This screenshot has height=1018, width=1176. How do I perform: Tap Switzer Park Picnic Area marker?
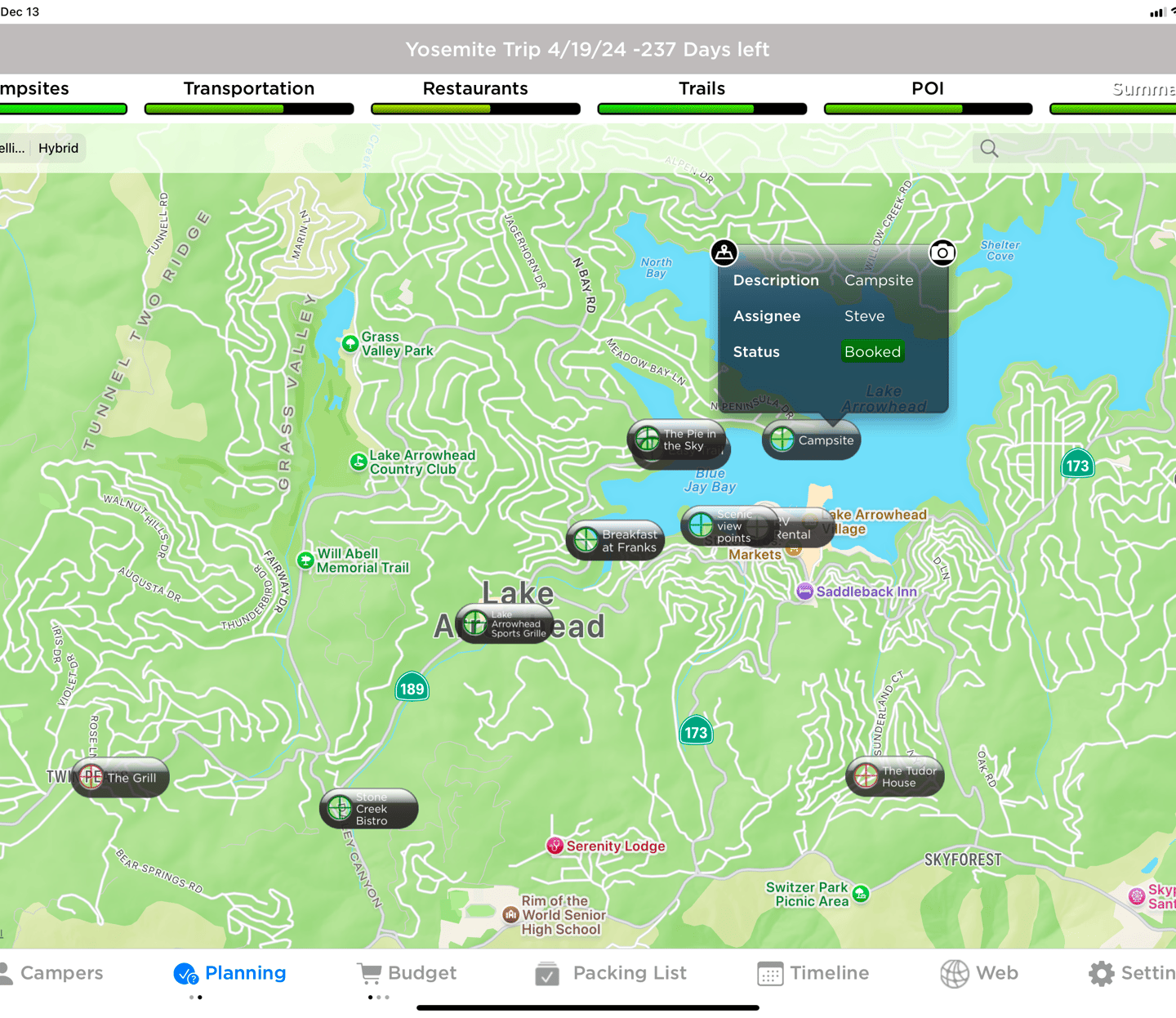(x=861, y=894)
